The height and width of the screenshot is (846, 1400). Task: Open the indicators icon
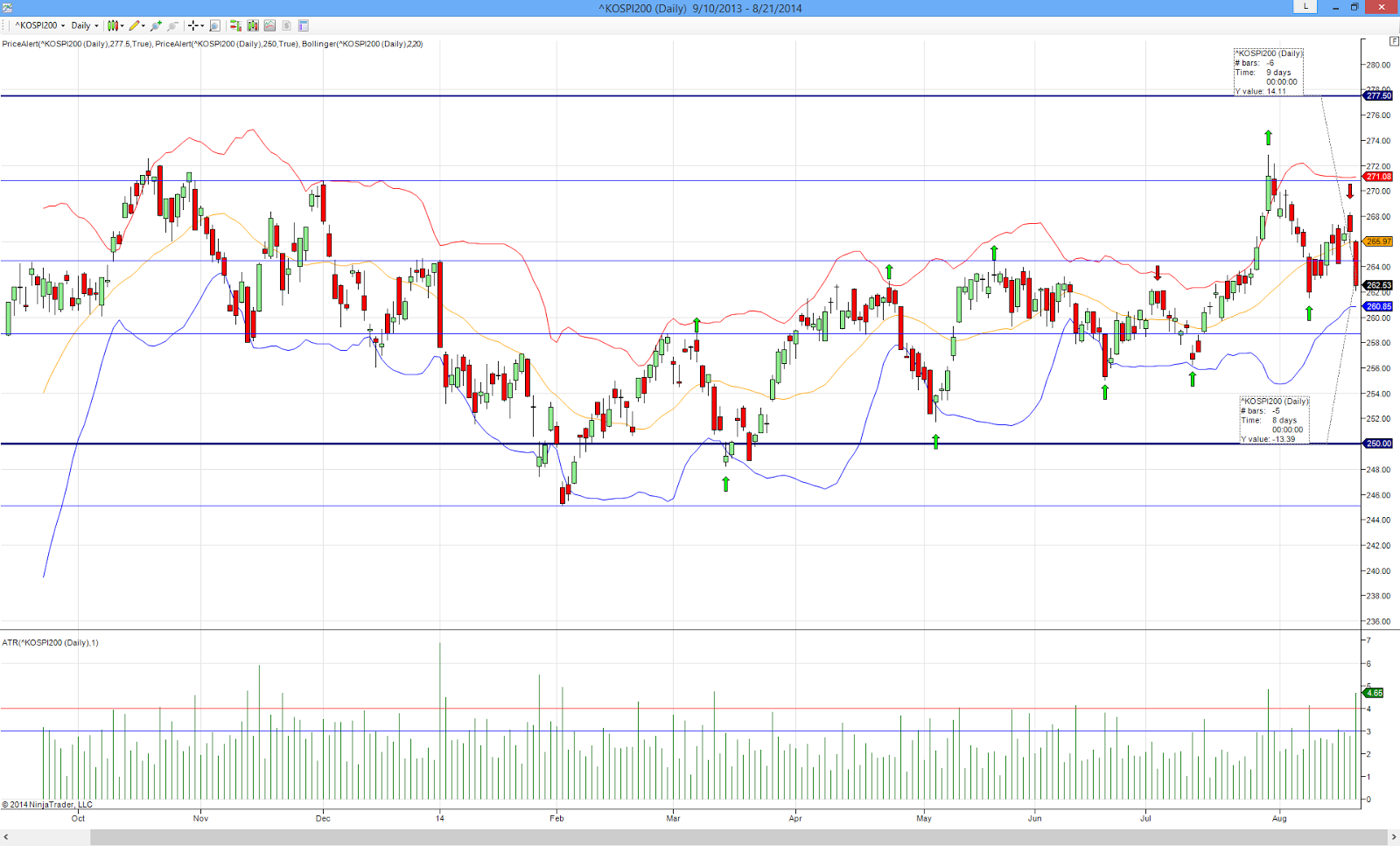point(269,25)
